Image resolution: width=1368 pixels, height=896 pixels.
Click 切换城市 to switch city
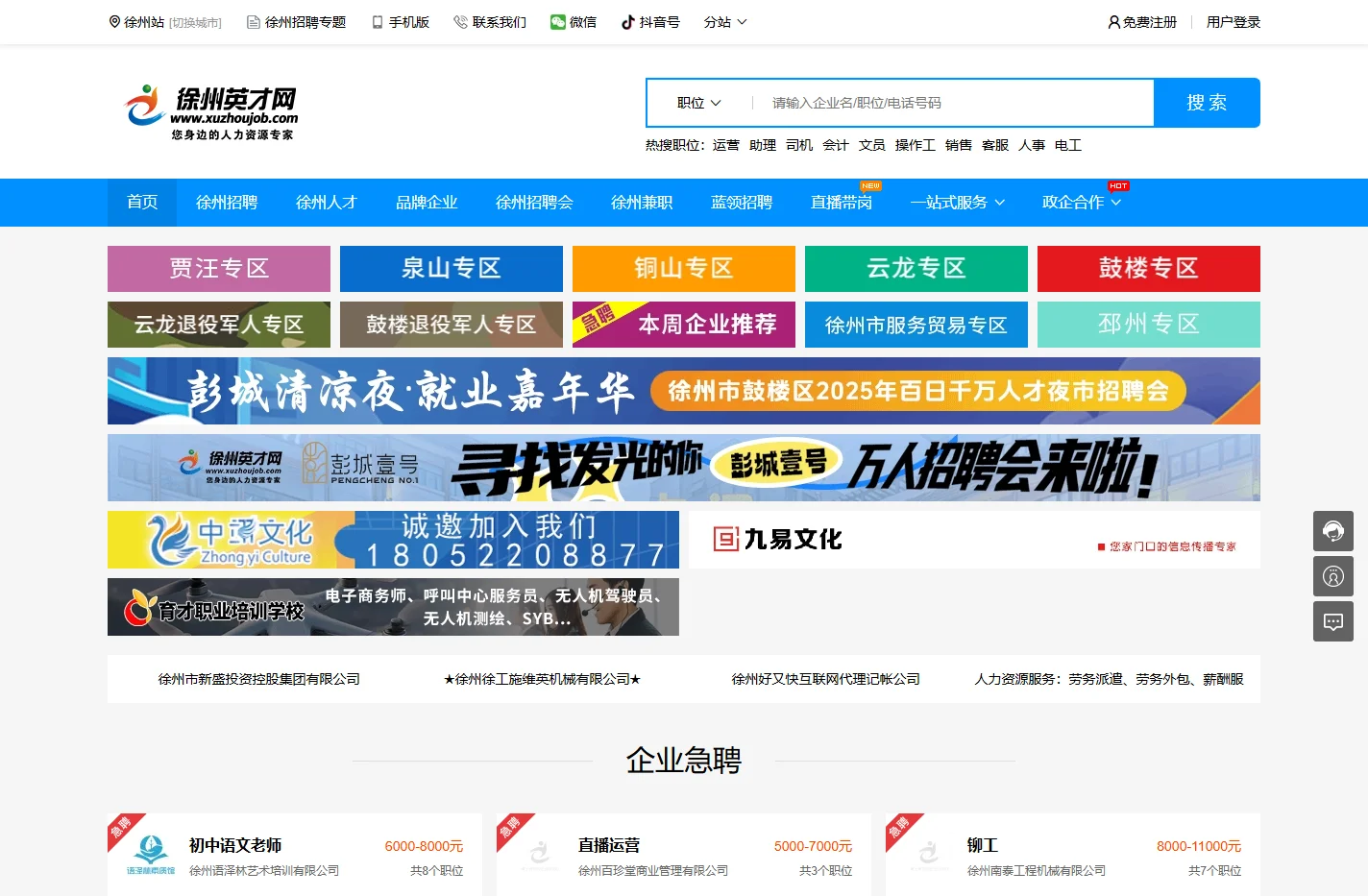point(195,22)
